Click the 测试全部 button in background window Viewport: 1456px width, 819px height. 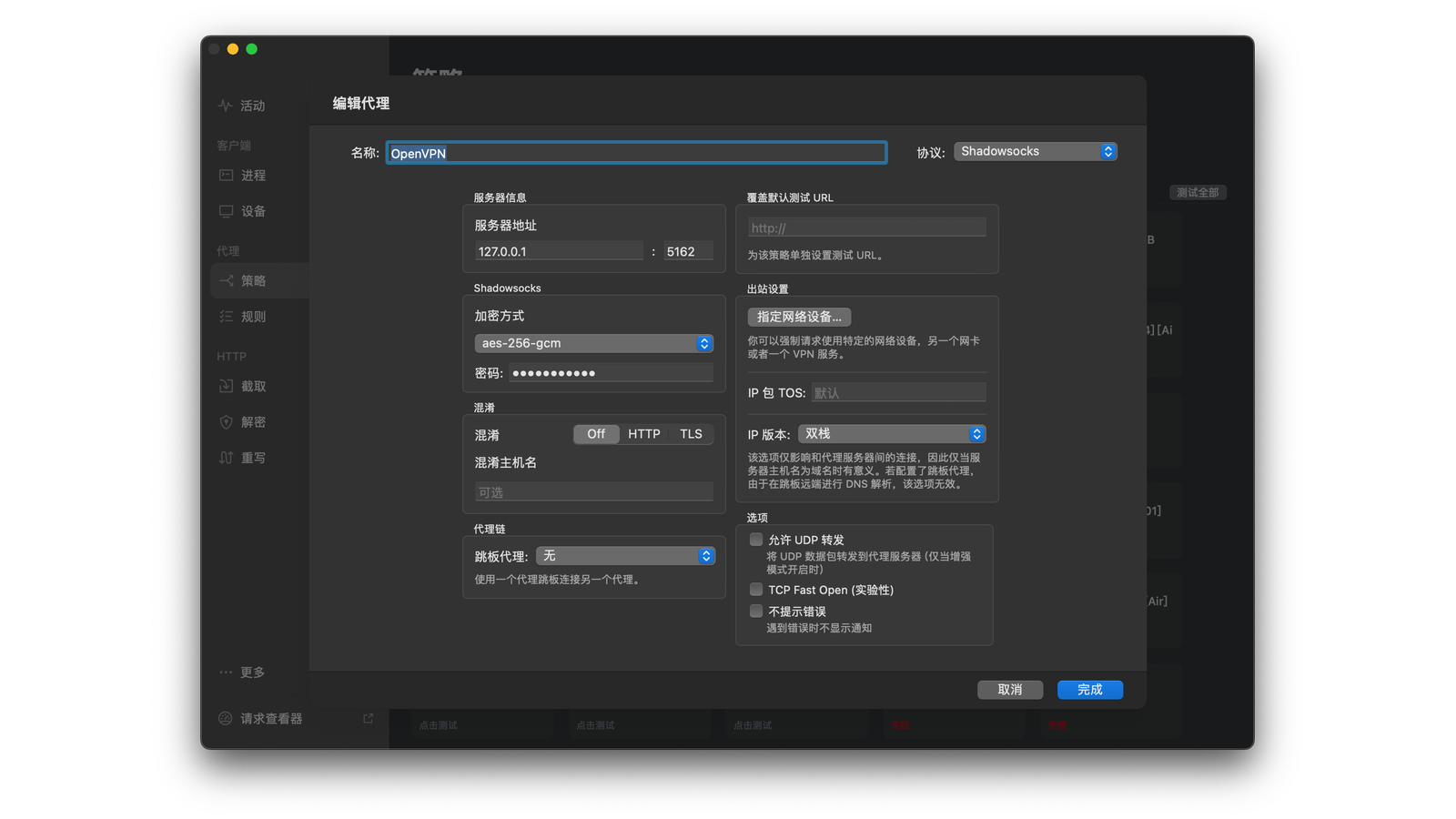[x=1198, y=192]
